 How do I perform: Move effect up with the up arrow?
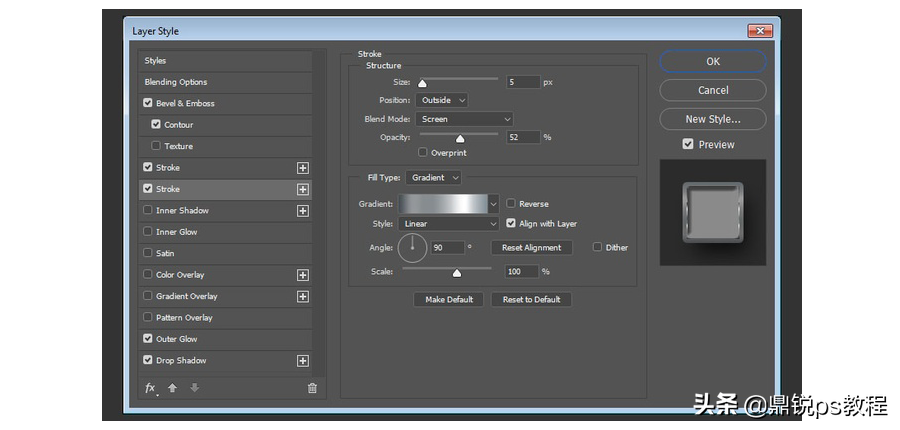(172, 388)
